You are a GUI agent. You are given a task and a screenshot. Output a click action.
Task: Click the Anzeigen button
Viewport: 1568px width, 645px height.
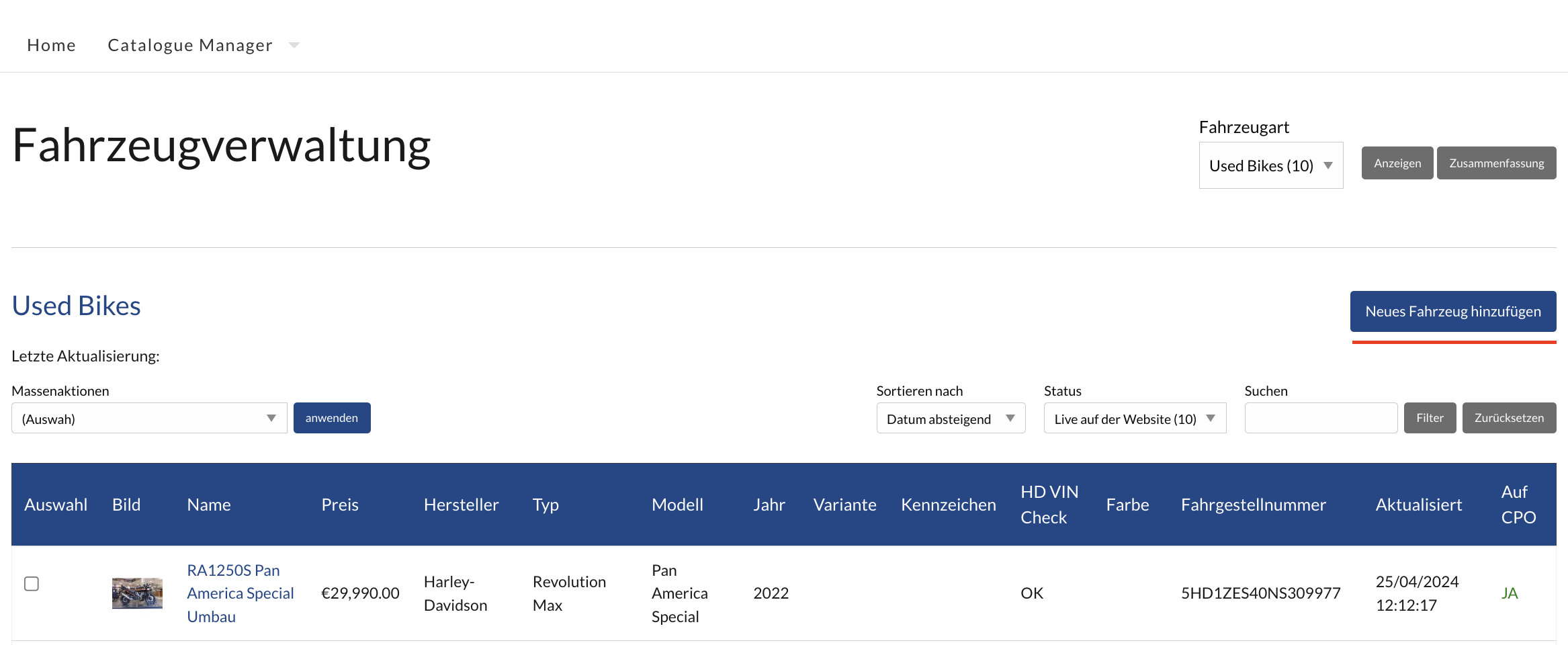[x=1396, y=163]
